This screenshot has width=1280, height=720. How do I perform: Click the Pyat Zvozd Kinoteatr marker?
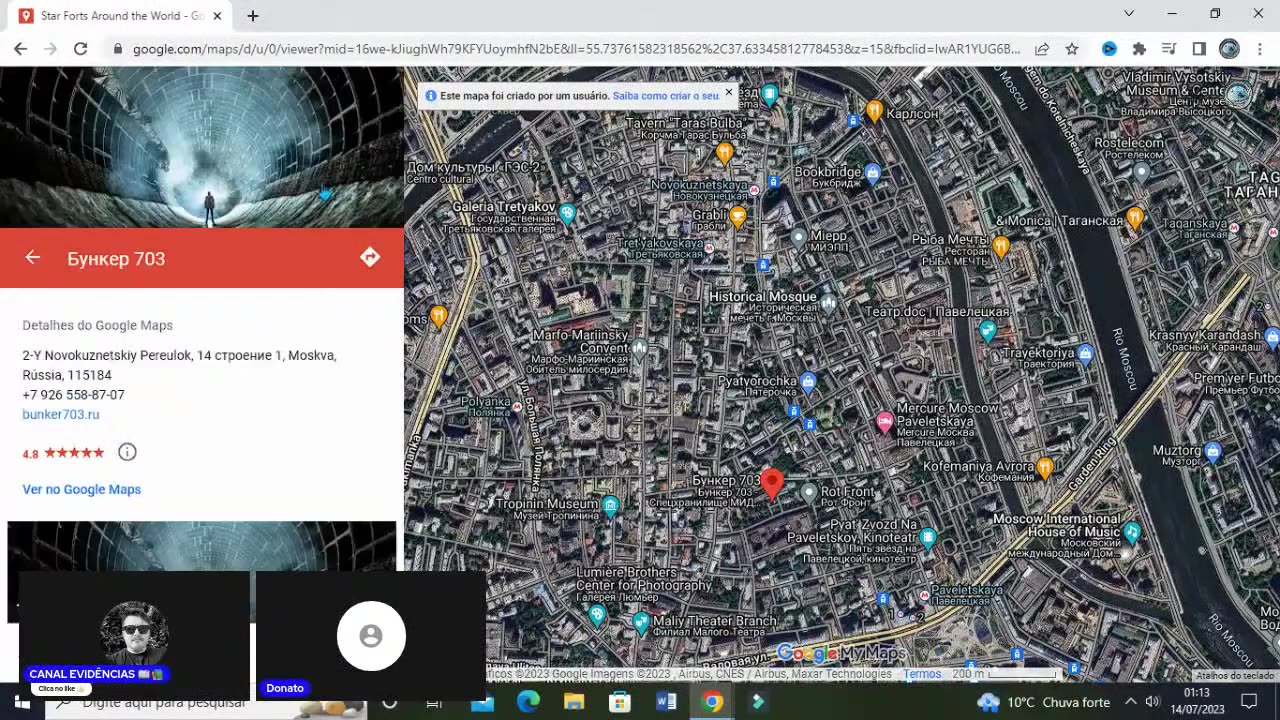(928, 538)
